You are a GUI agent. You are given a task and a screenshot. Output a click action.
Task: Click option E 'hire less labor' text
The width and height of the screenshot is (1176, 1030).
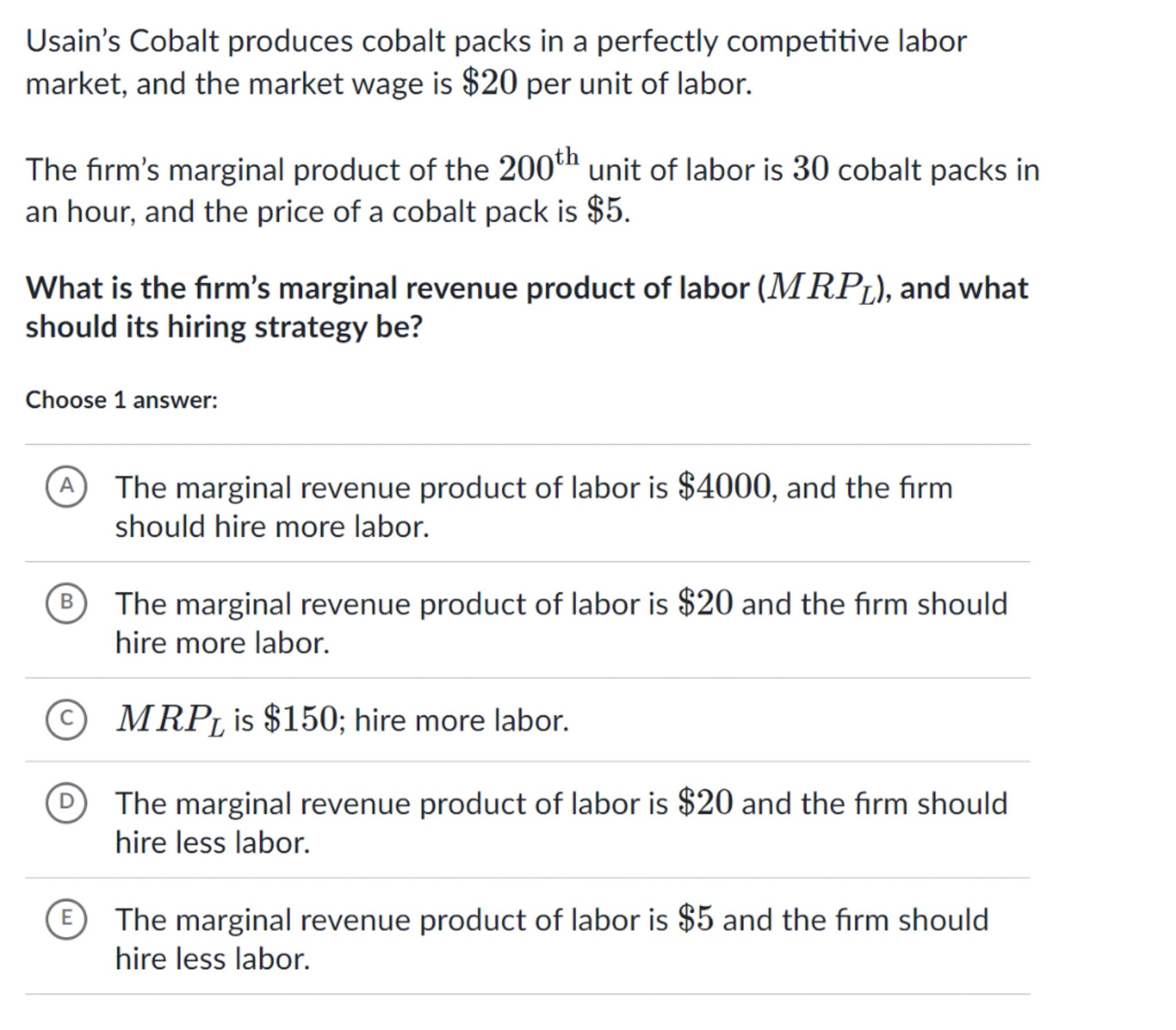pyautogui.click(x=212, y=959)
